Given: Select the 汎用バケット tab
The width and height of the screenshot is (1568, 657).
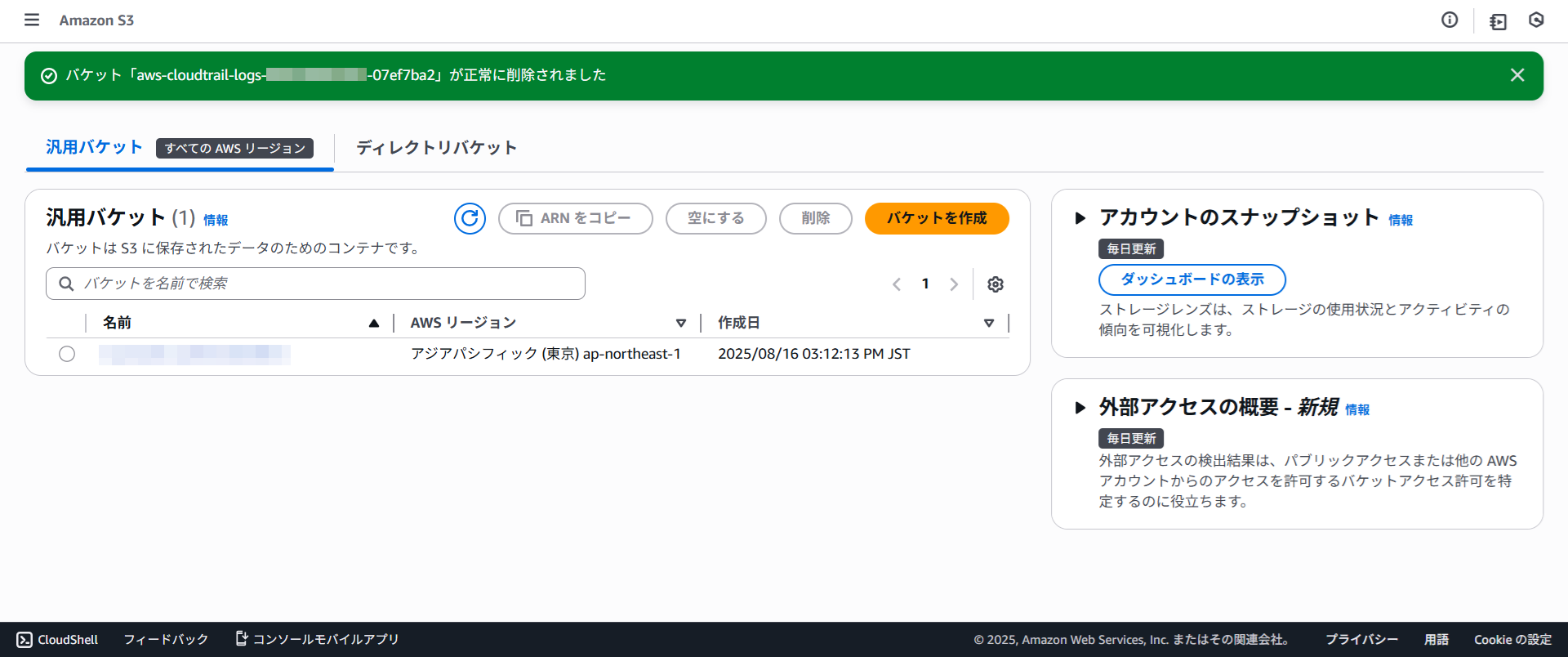Looking at the screenshot, I should [x=95, y=147].
